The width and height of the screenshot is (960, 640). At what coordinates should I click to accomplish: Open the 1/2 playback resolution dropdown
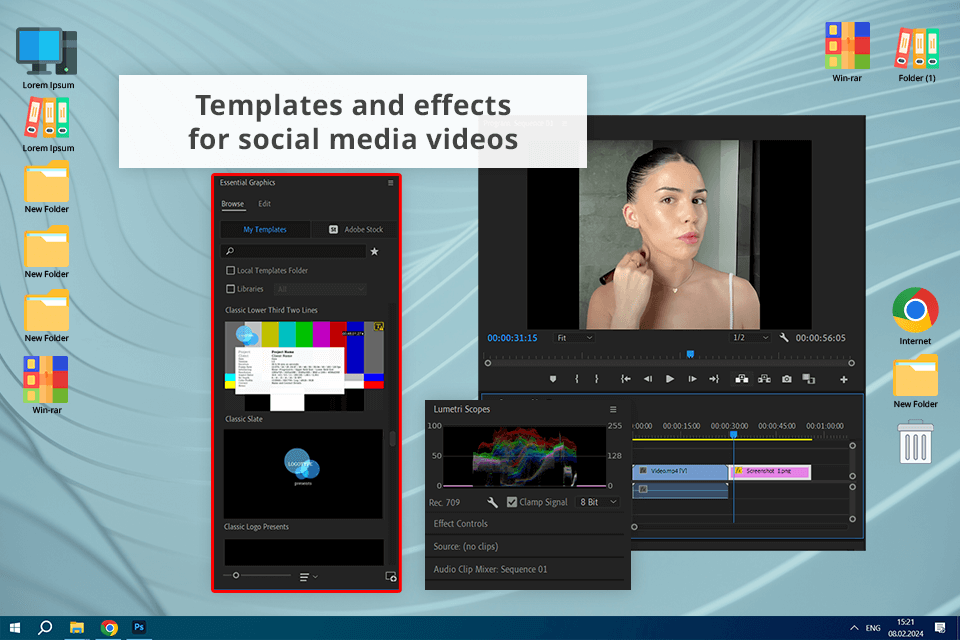750,337
